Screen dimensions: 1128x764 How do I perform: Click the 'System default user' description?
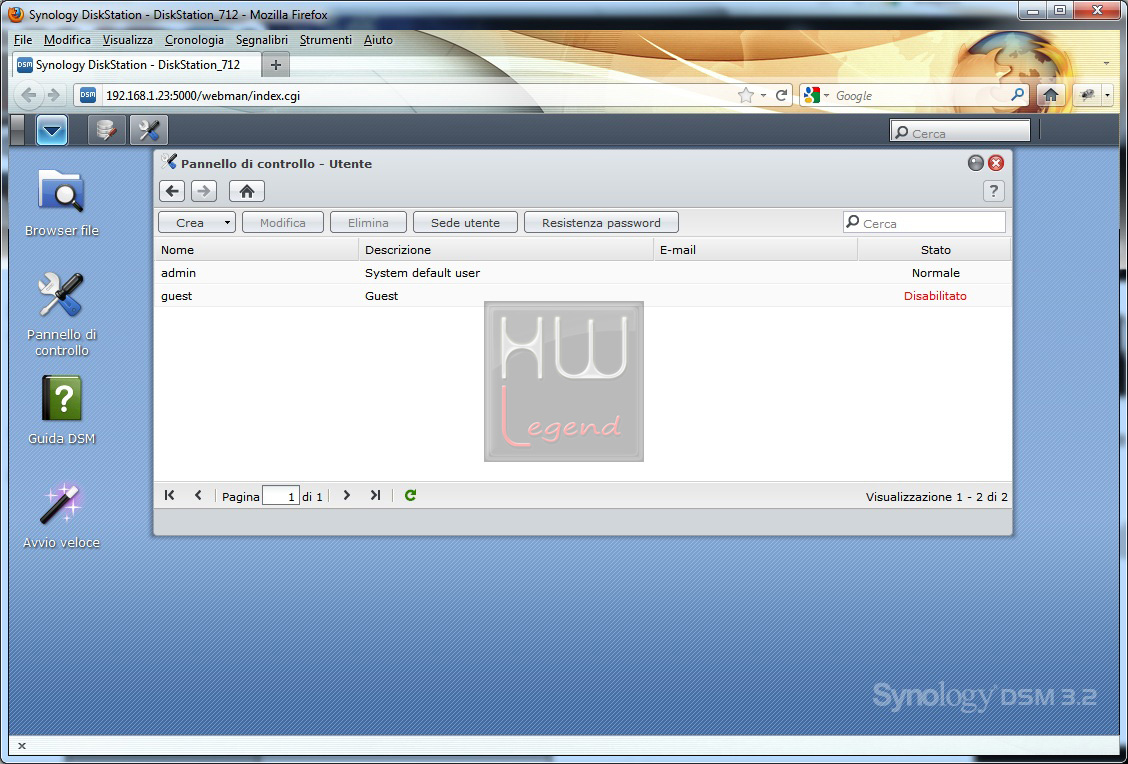click(x=422, y=273)
